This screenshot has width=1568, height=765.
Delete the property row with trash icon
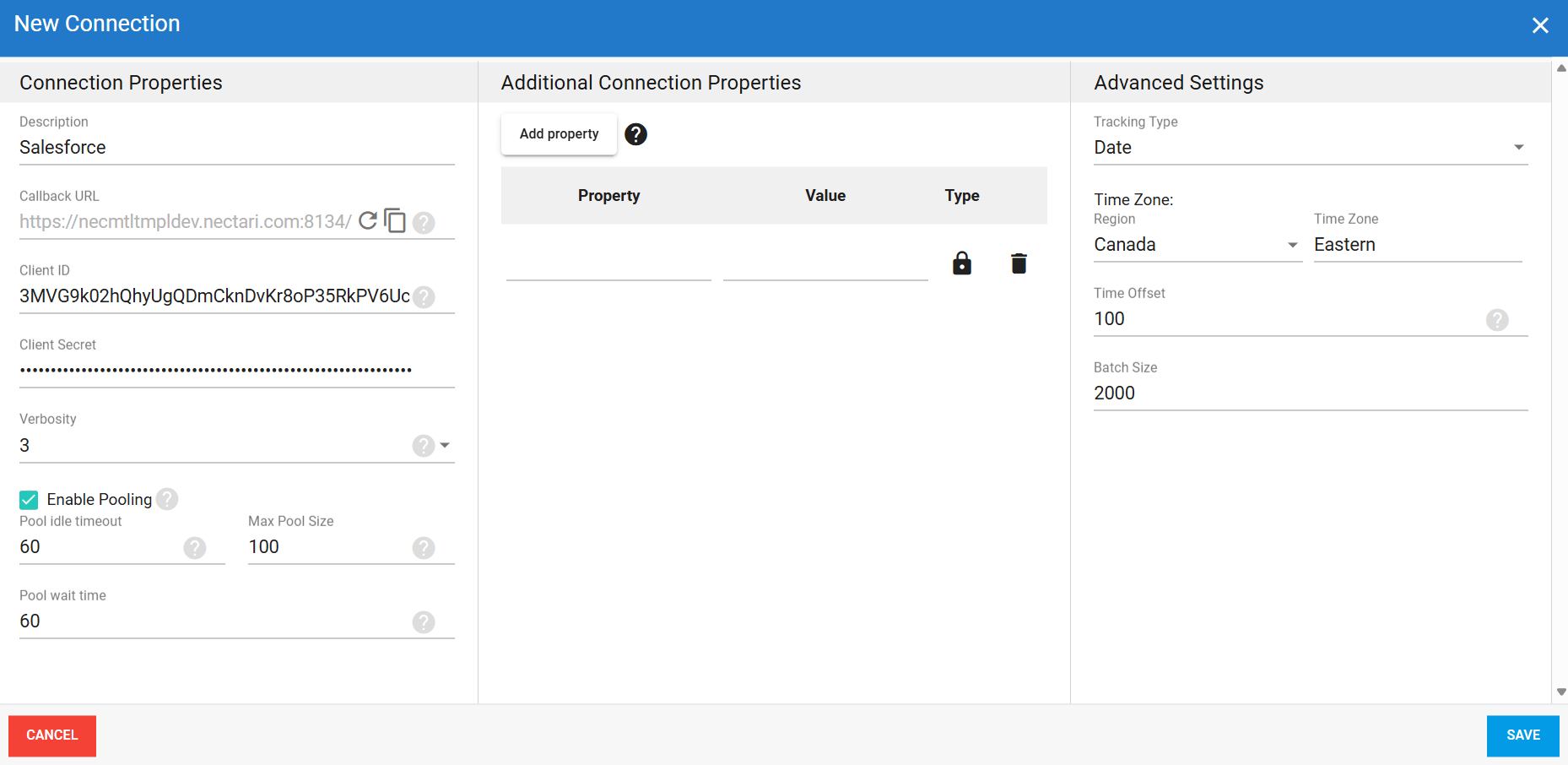pyautogui.click(x=1019, y=264)
